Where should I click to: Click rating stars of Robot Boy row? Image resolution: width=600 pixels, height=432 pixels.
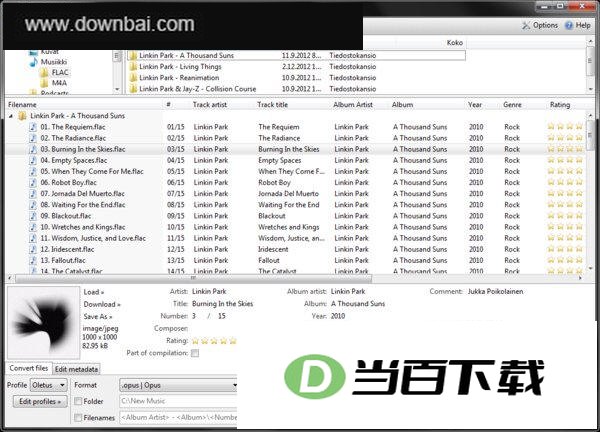pos(565,182)
